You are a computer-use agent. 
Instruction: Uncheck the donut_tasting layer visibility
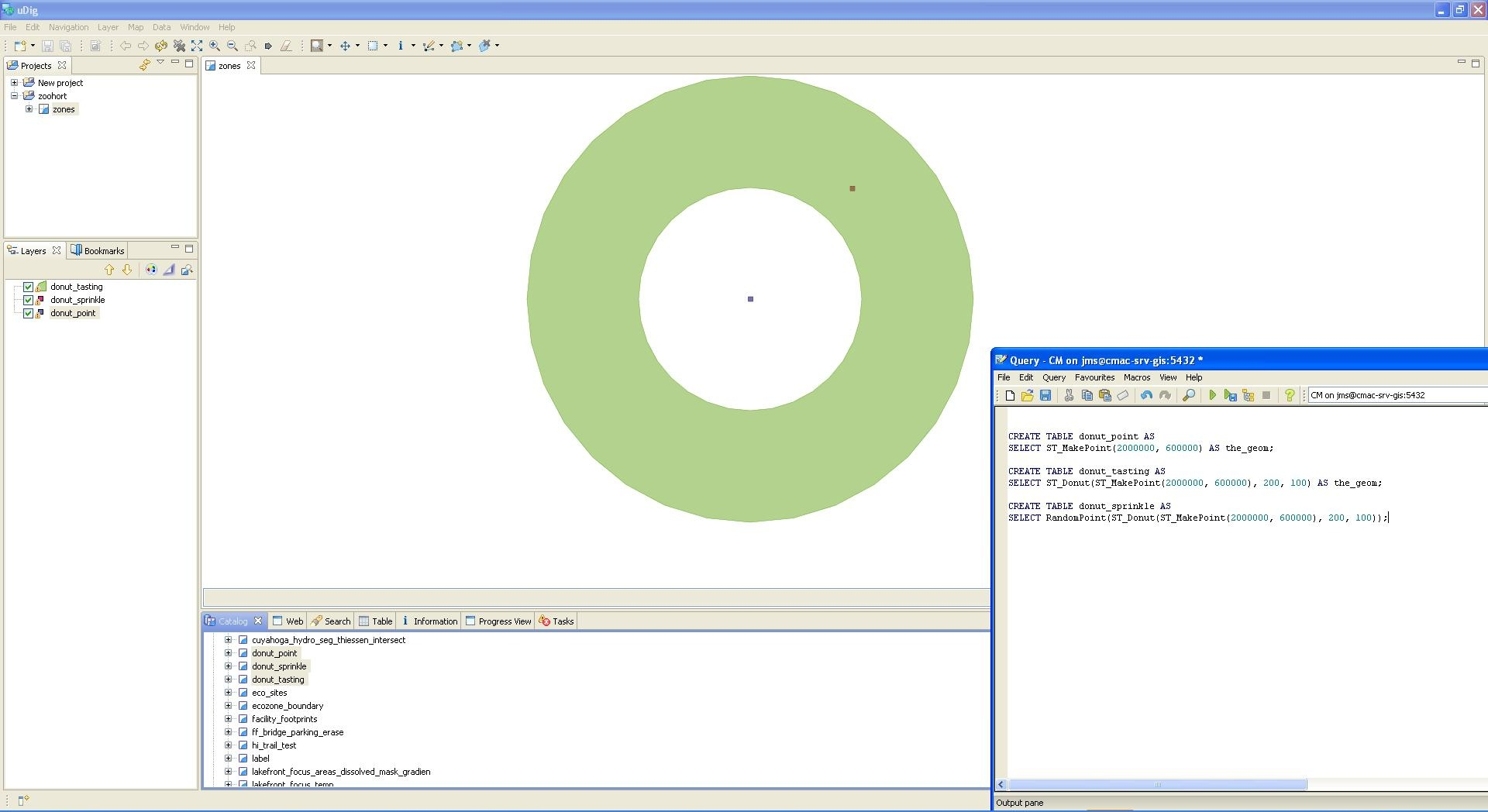(x=29, y=287)
